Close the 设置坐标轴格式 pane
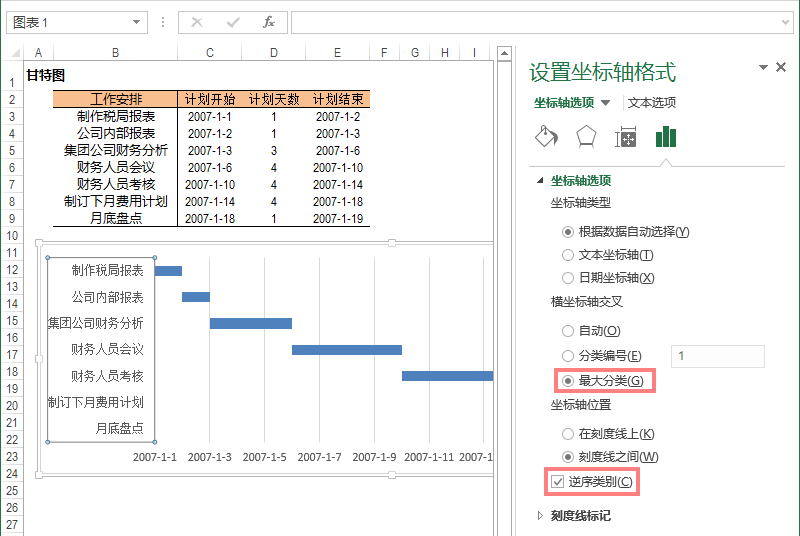This screenshot has height=536, width=800. (781, 67)
